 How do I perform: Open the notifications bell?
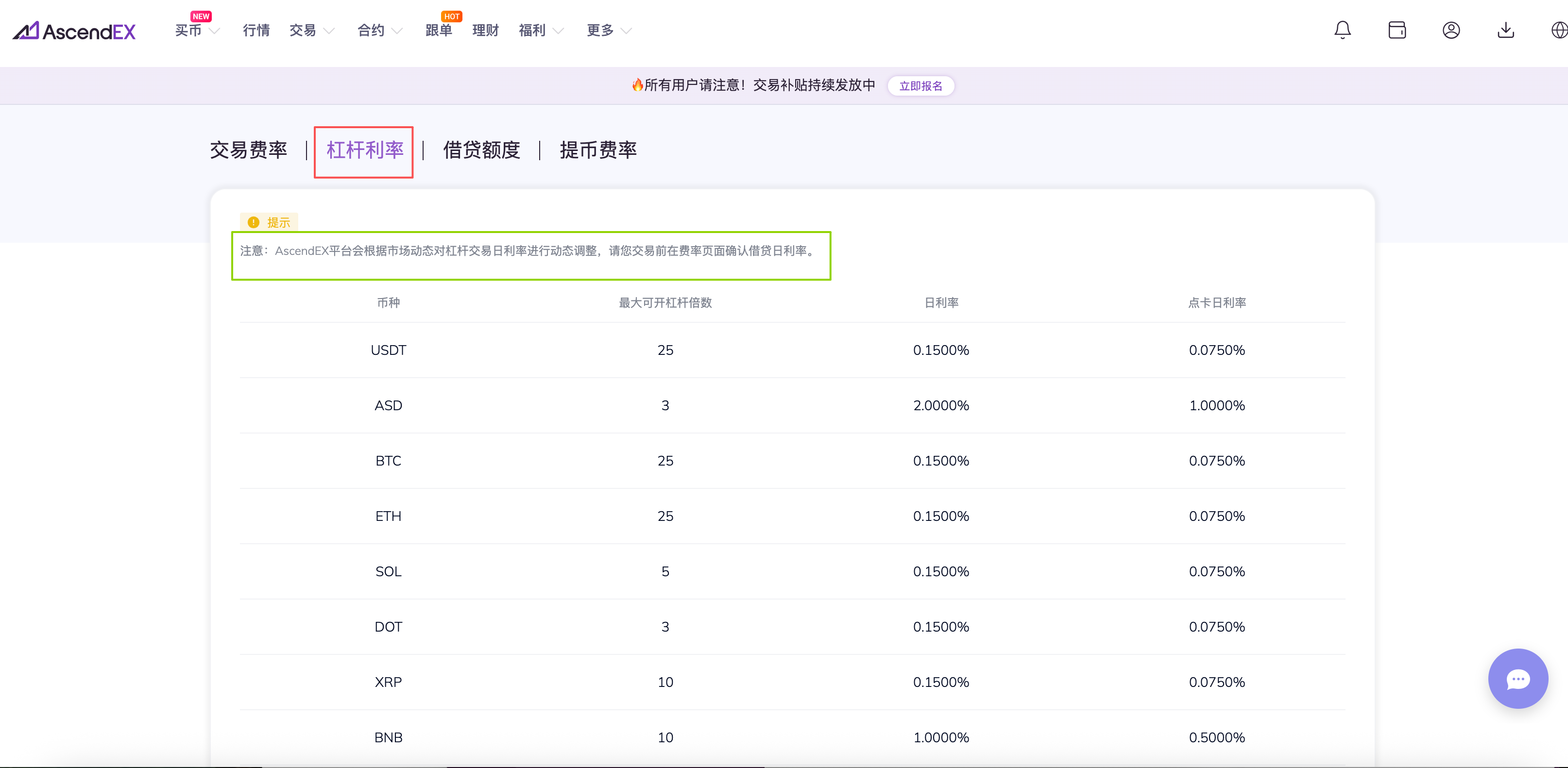coord(1342,30)
